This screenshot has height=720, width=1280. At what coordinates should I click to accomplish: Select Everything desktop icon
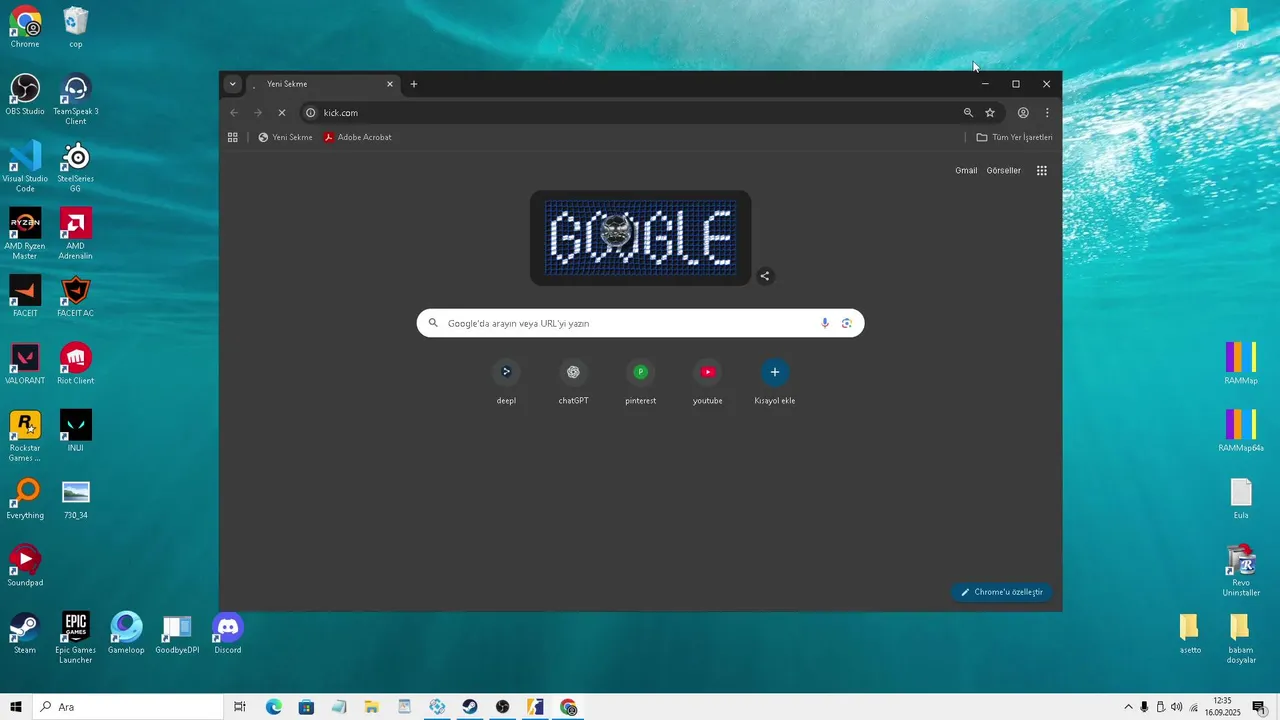click(x=25, y=499)
